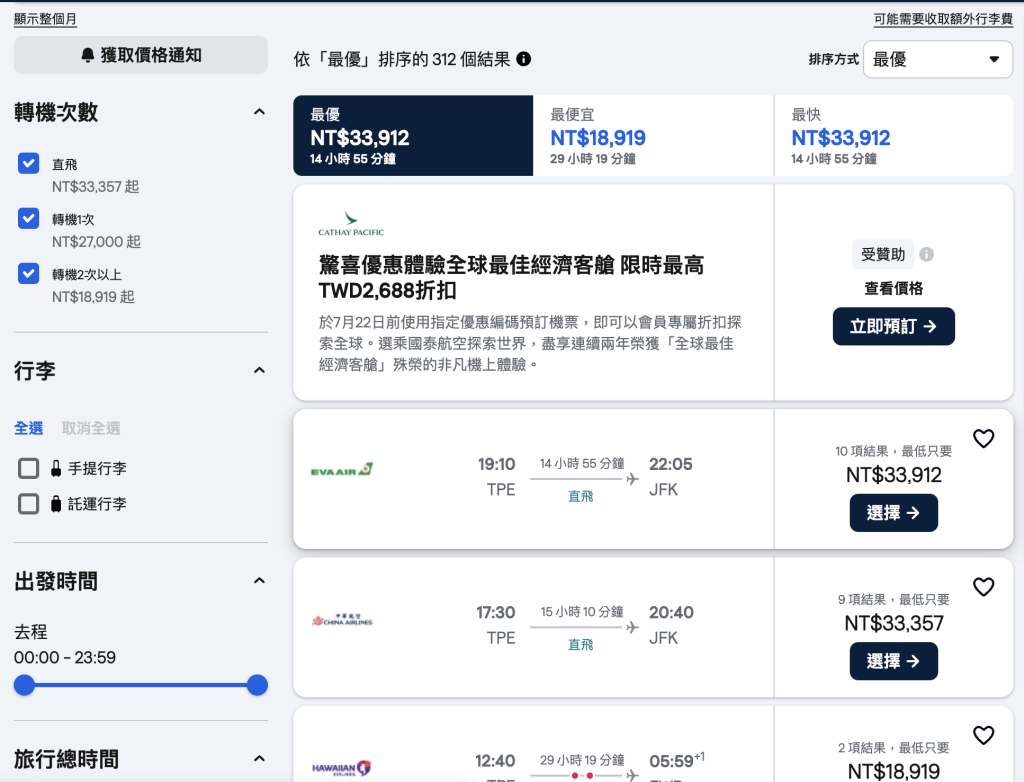Screen dimensions: 1024x782
Task: Click 選擇 for the NT$33,912 EVA Air flight
Action: pos(893,513)
